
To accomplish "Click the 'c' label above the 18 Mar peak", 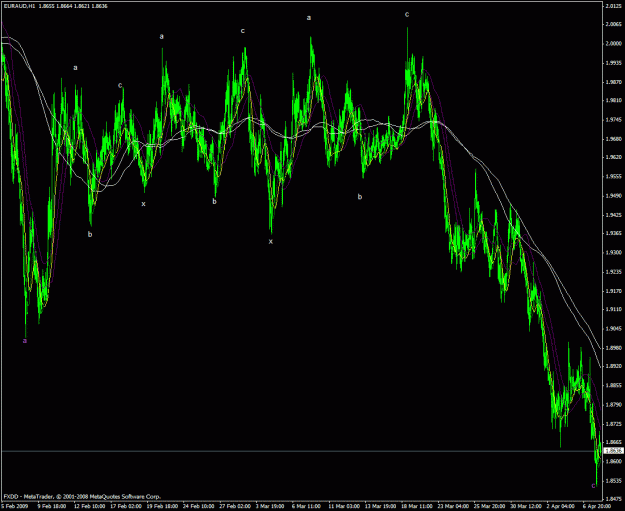I will pos(407,14).
